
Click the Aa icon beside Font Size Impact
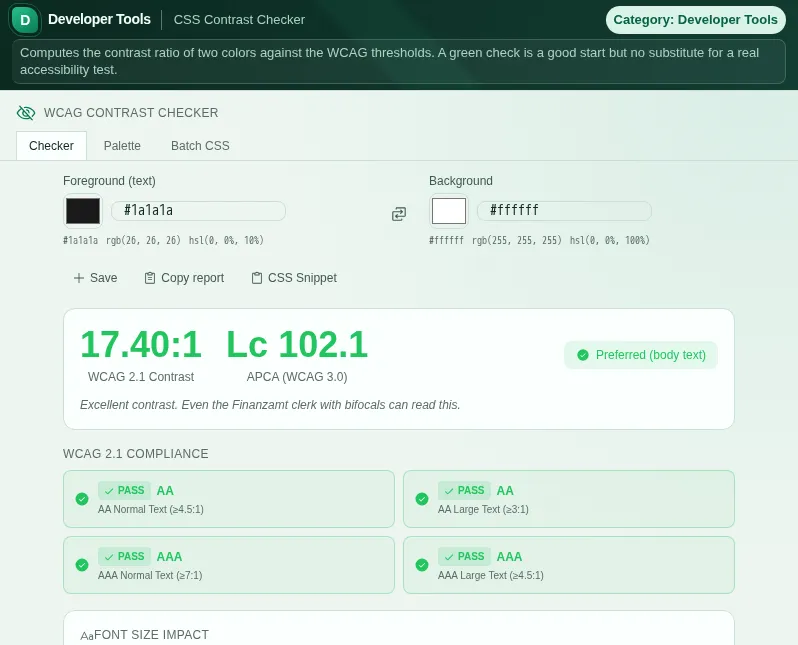click(87, 636)
